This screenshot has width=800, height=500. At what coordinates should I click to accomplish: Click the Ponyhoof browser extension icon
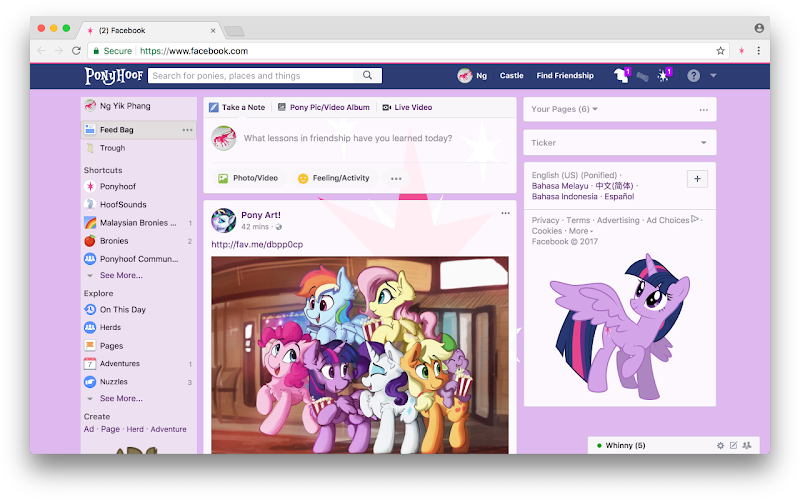[x=741, y=51]
